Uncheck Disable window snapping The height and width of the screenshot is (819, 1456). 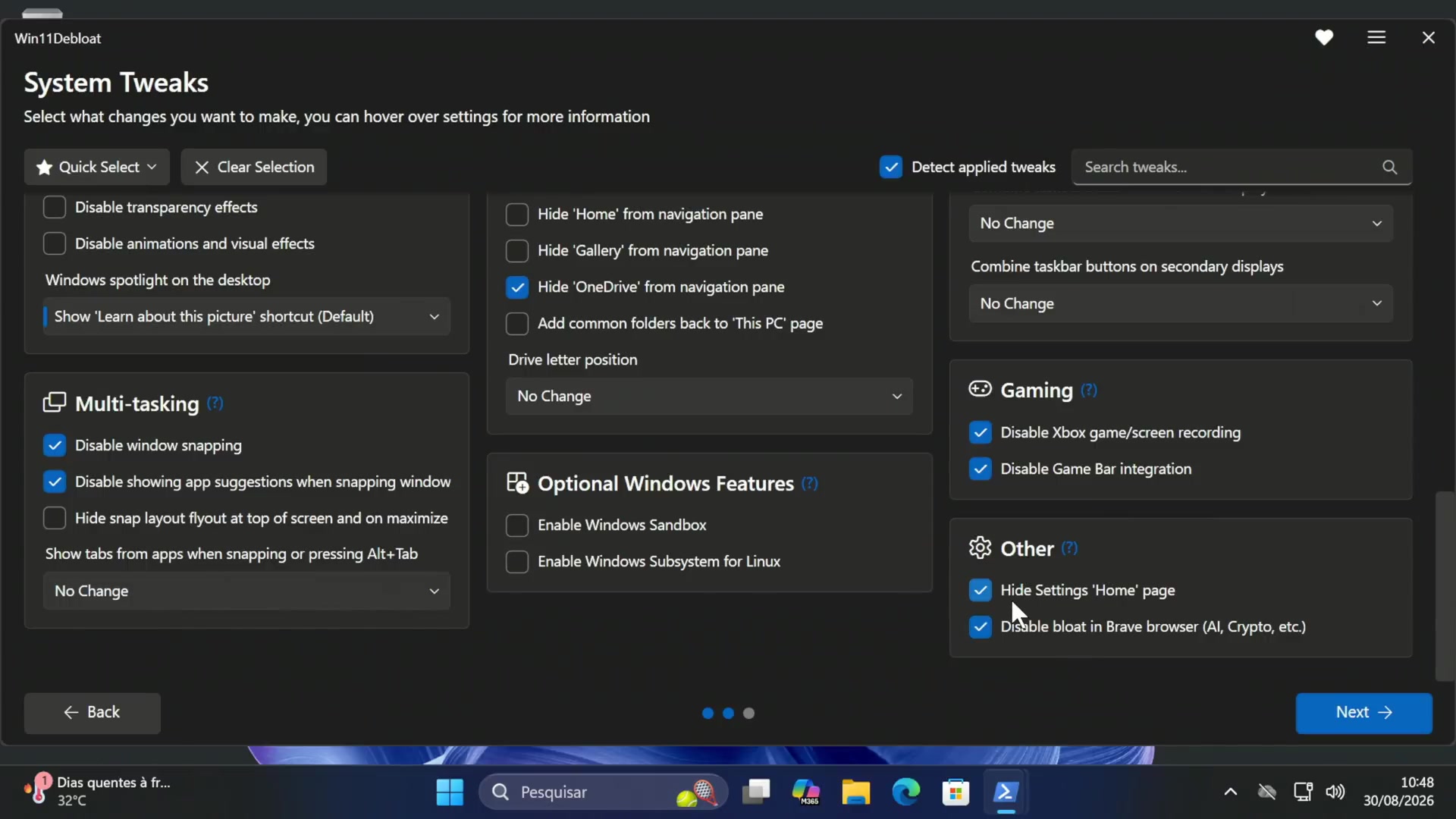point(55,445)
